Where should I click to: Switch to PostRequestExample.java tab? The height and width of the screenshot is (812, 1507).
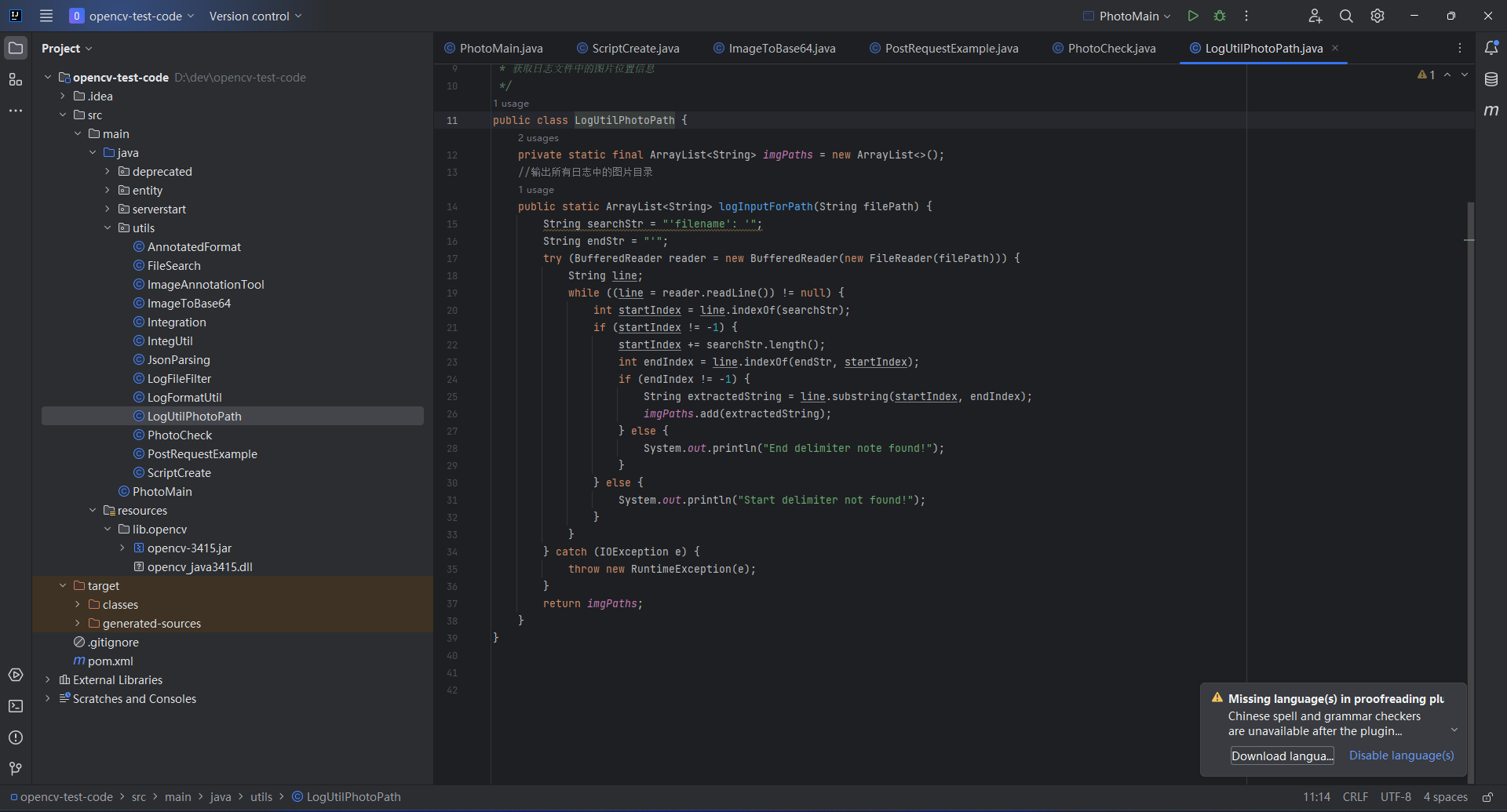(943, 48)
